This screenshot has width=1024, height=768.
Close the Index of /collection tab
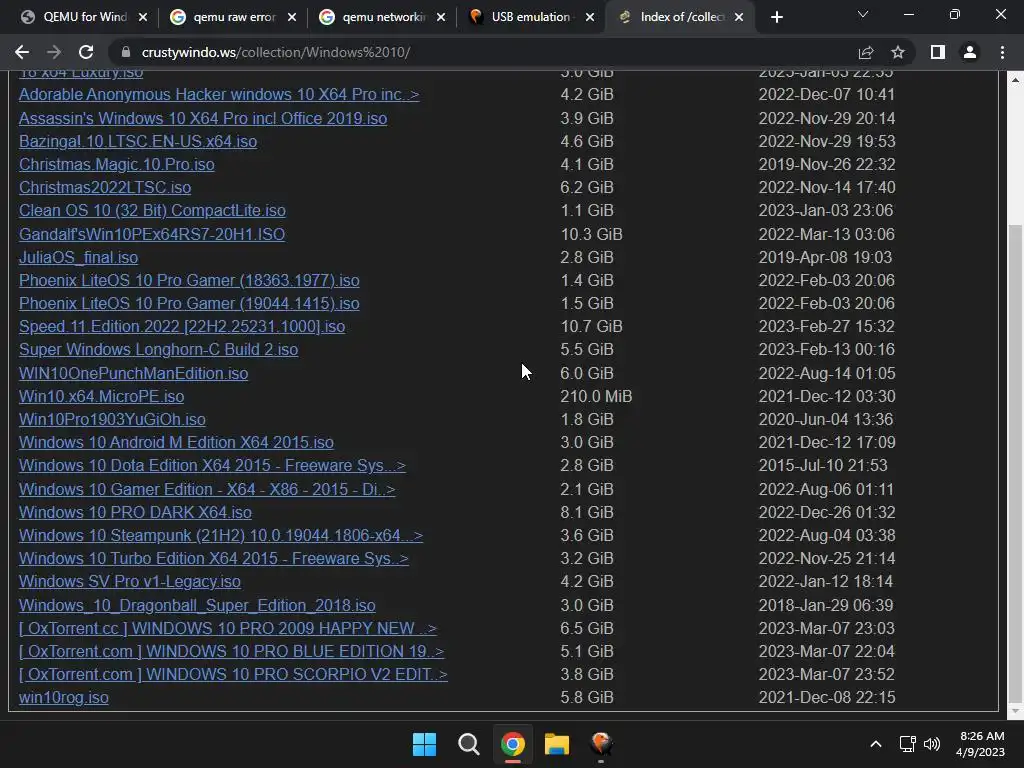point(739,17)
